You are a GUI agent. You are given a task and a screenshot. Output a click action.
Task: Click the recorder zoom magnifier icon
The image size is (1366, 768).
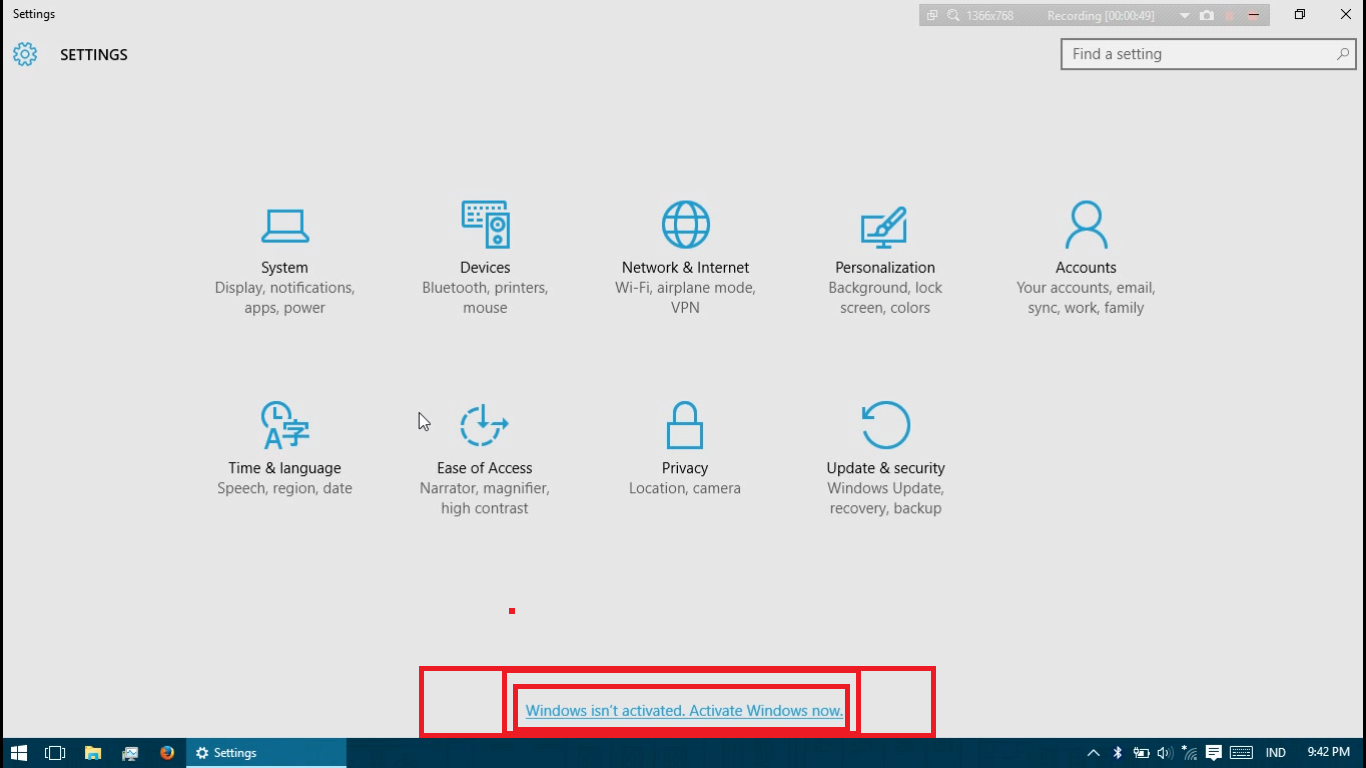pyautogui.click(x=953, y=16)
